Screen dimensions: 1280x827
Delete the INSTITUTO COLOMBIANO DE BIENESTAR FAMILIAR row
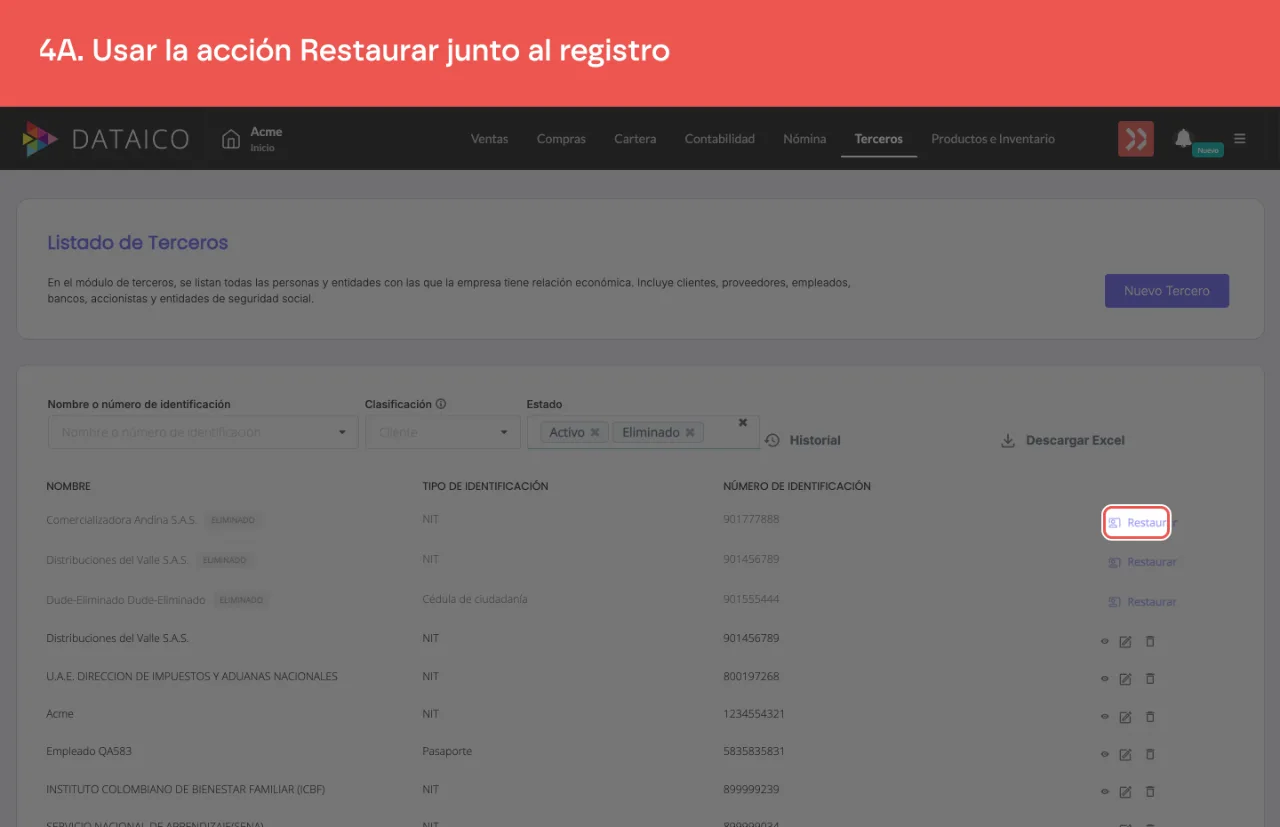coord(1150,791)
